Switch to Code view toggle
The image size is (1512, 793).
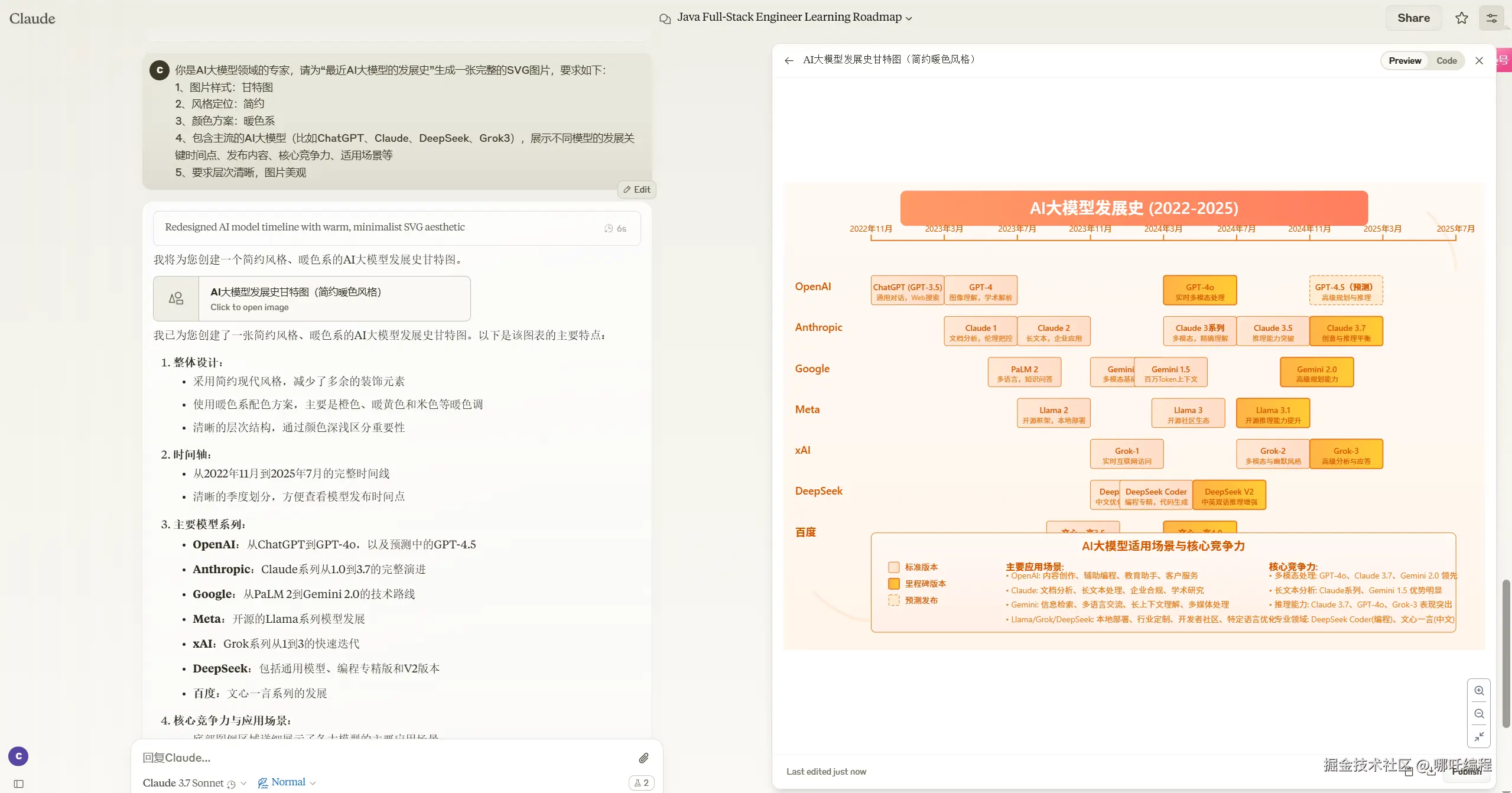[x=1446, y=60]
